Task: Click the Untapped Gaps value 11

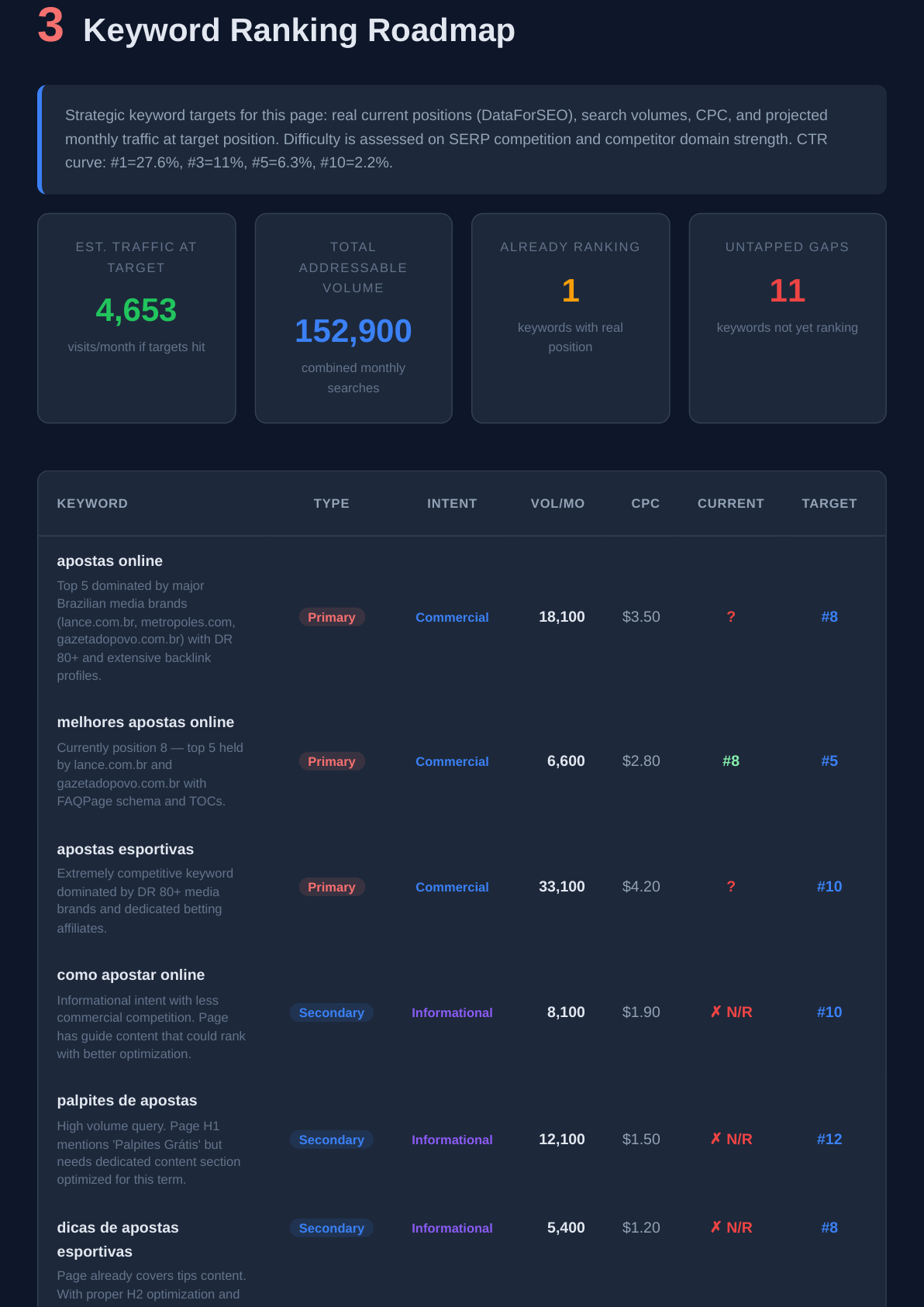Action: tap(788, 291)
